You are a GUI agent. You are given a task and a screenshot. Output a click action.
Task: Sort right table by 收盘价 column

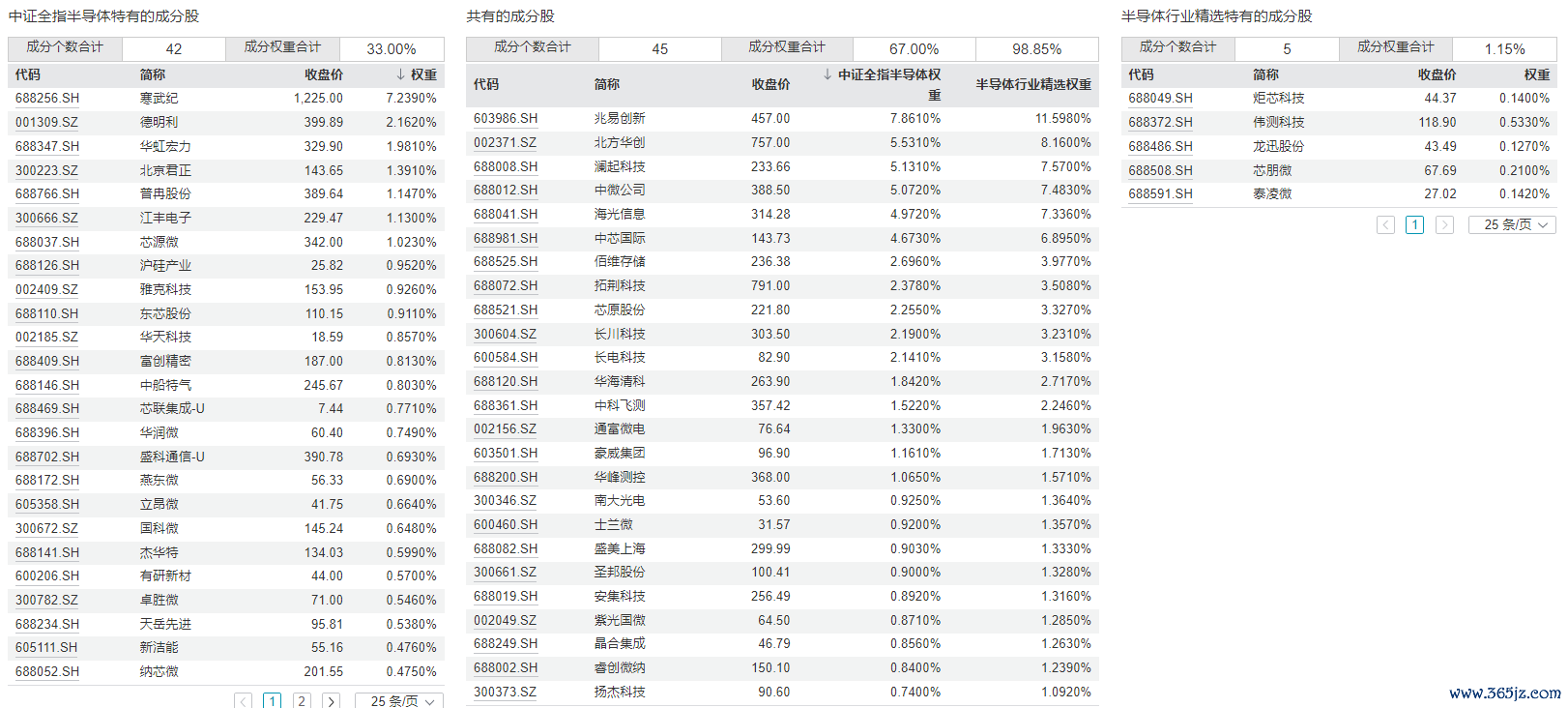[x=1437, y=74]
